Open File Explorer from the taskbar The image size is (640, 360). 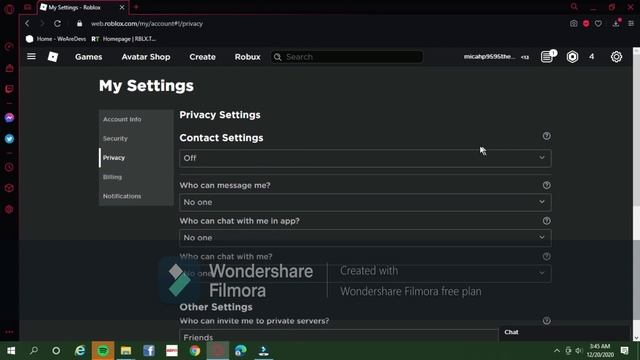[x=126, y=350]
